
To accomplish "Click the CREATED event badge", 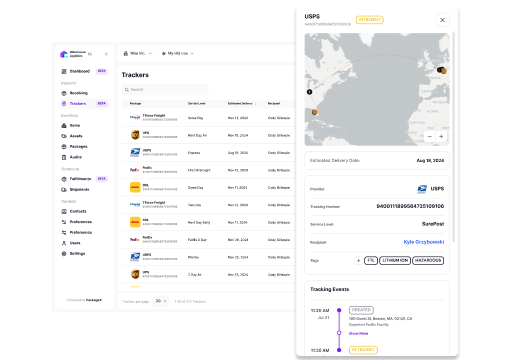I will point(361,310).
